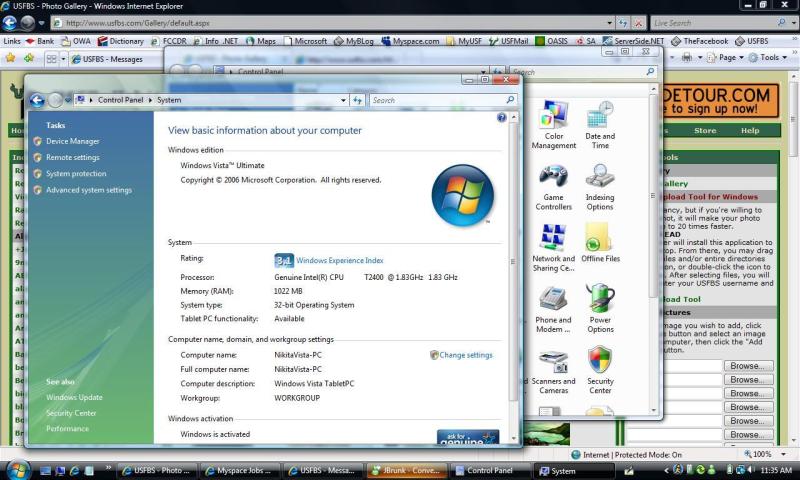Click the System window search field
The image size is (800, 480).
437,100
